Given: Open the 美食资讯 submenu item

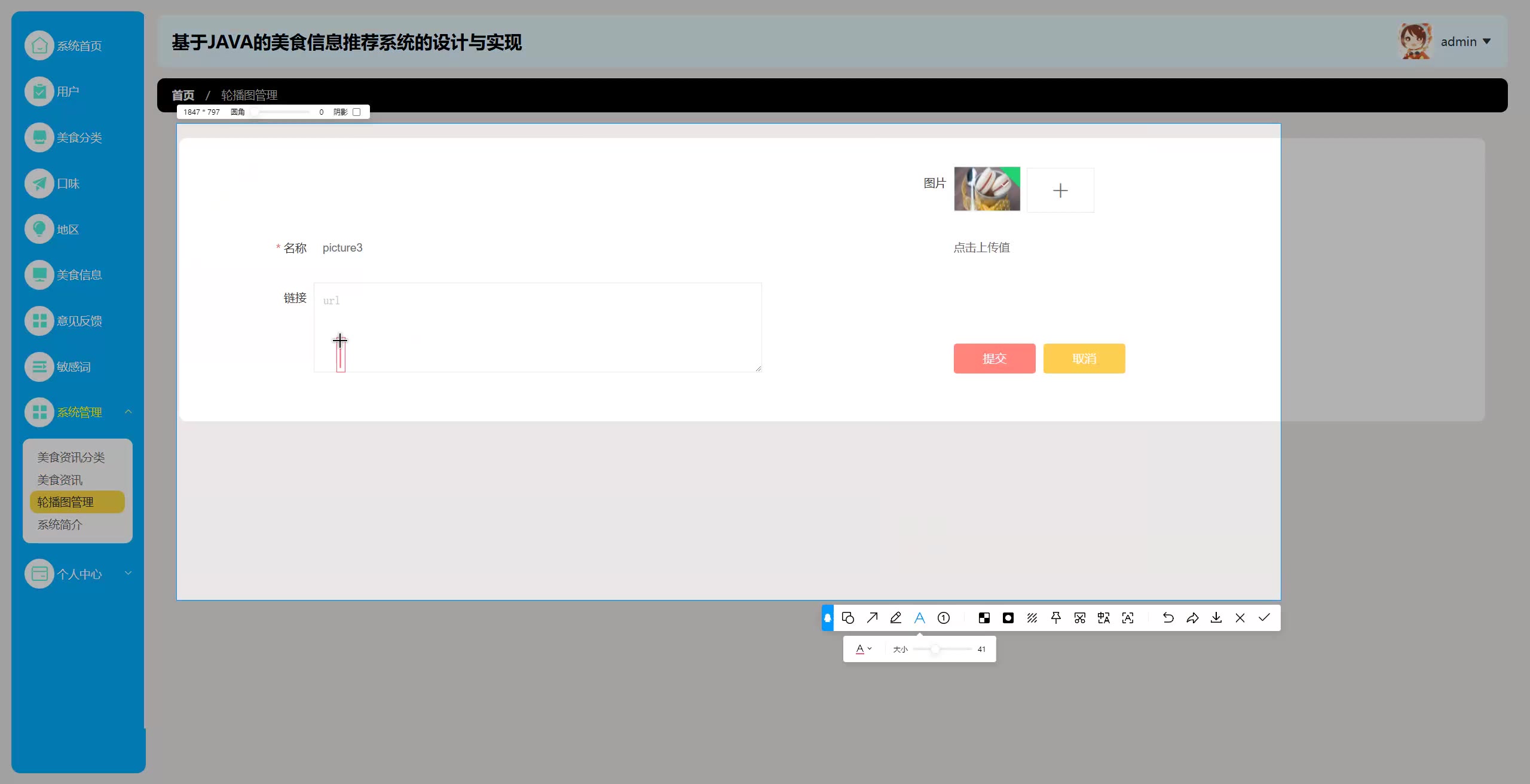Looking at the screenshot, I should click(60, 480).
